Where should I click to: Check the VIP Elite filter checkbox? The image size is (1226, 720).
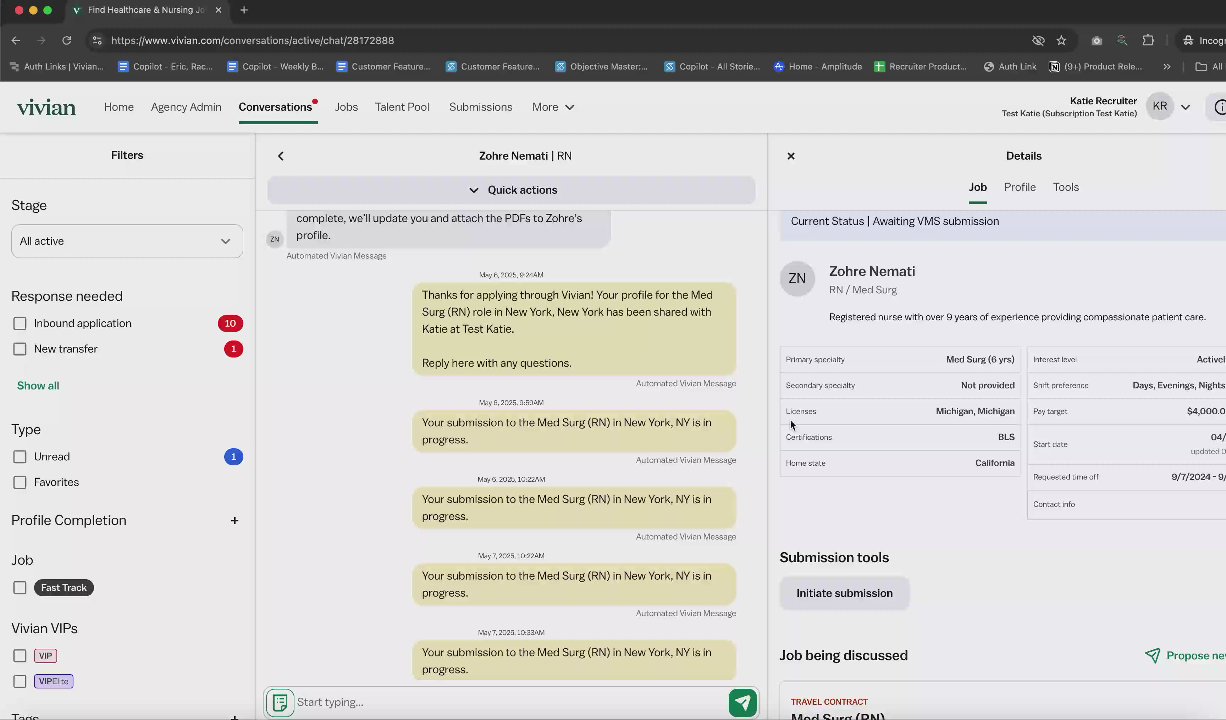pos(20,681)
